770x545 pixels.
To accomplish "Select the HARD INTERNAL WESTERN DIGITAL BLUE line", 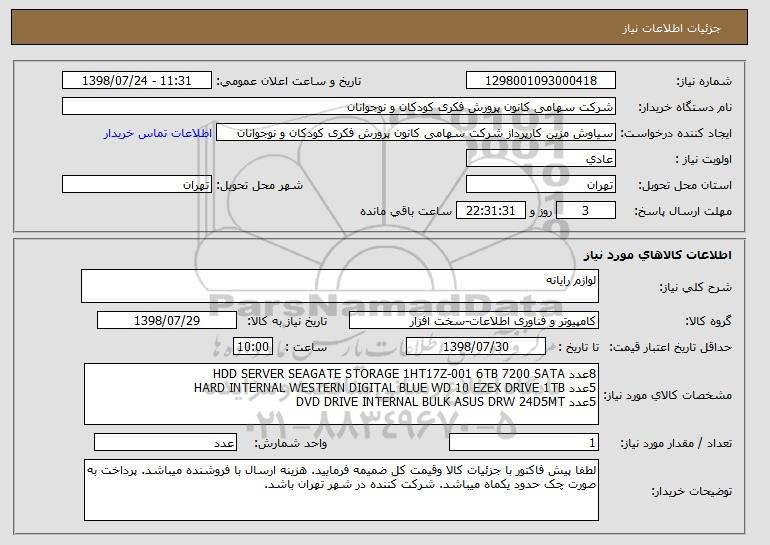I will [395, 388].
